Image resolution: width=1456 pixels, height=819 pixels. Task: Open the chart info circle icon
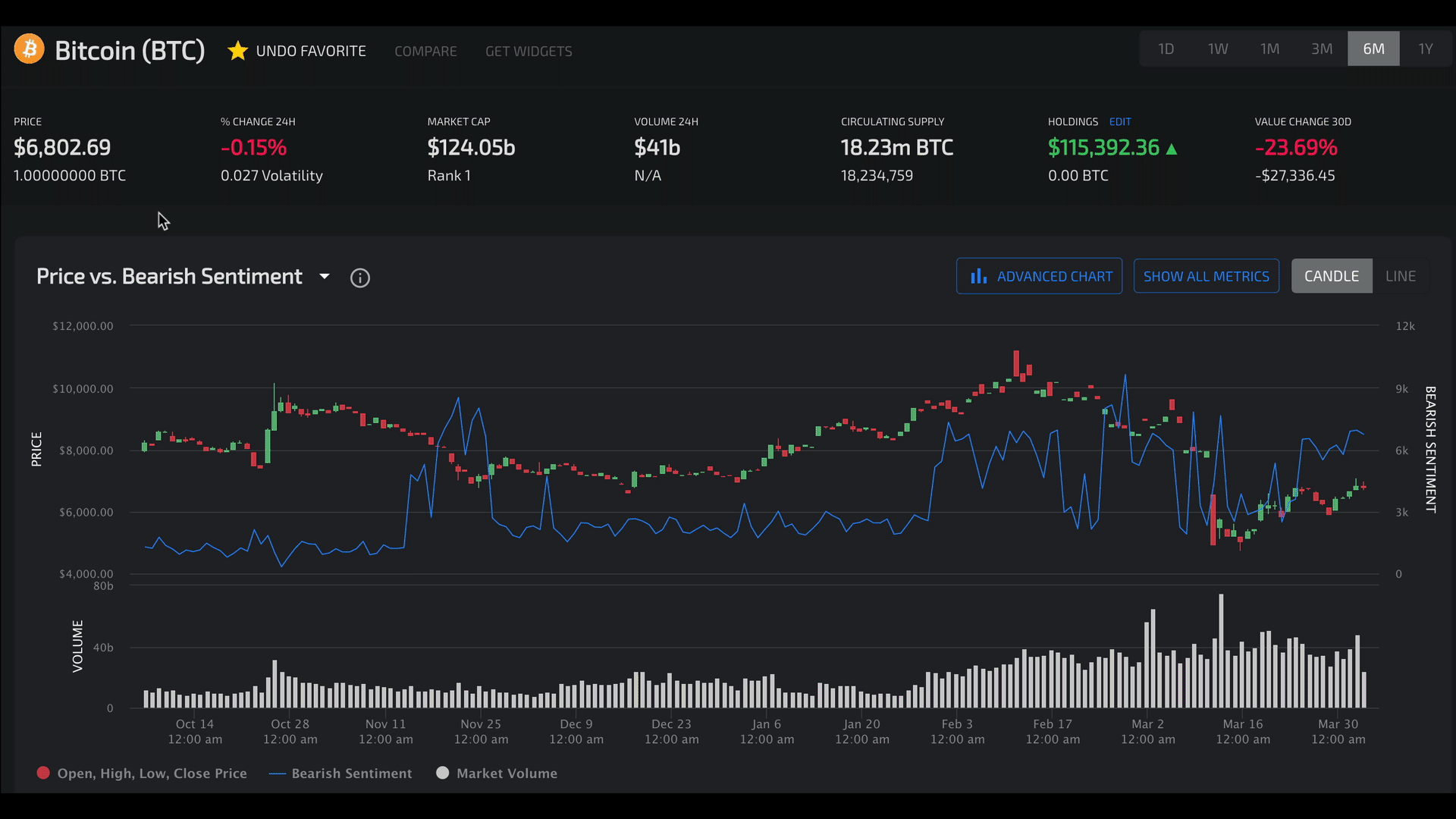pos(360,278)
